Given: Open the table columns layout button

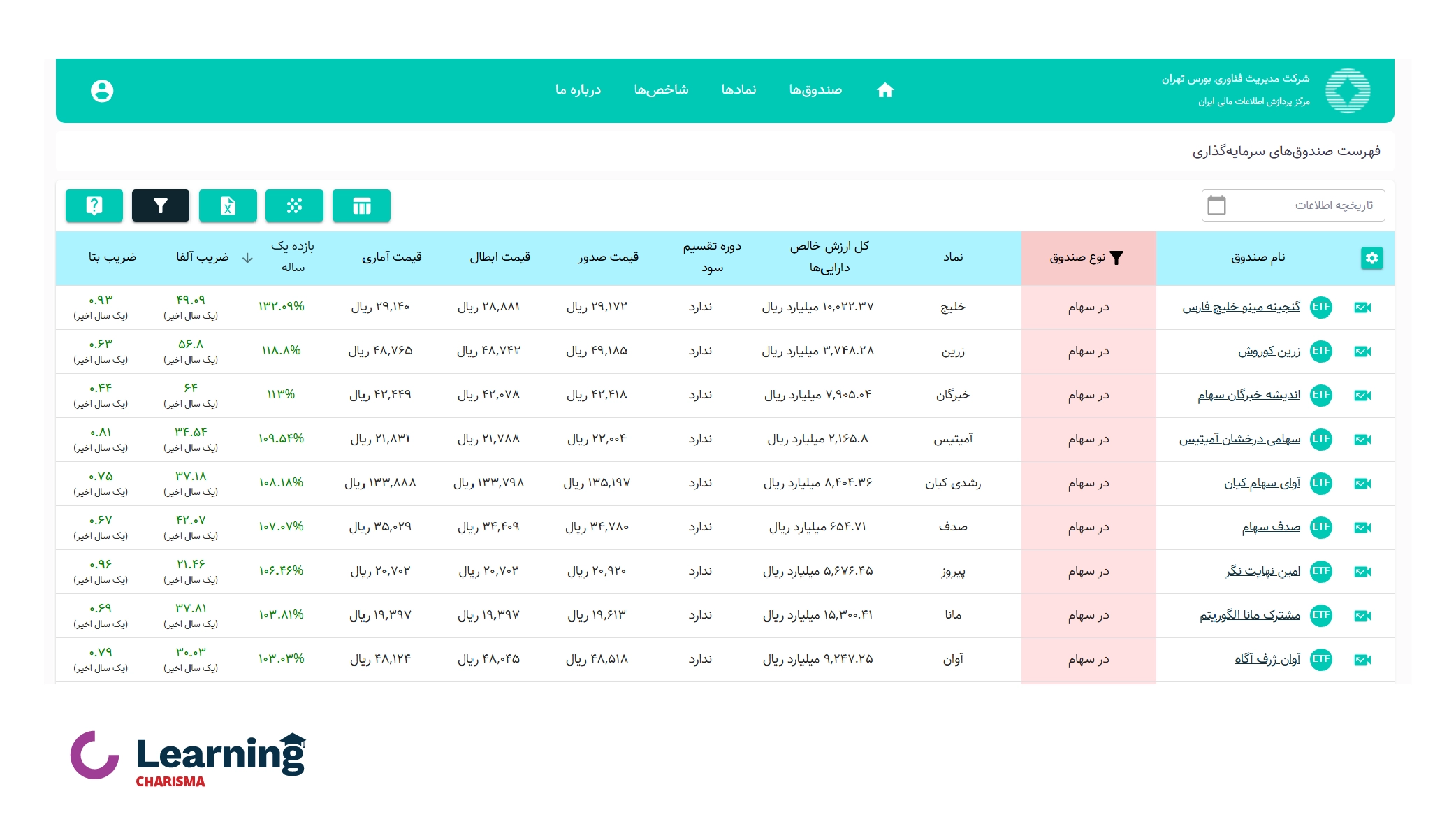Looking at the screenshot, I should [361, 205].
